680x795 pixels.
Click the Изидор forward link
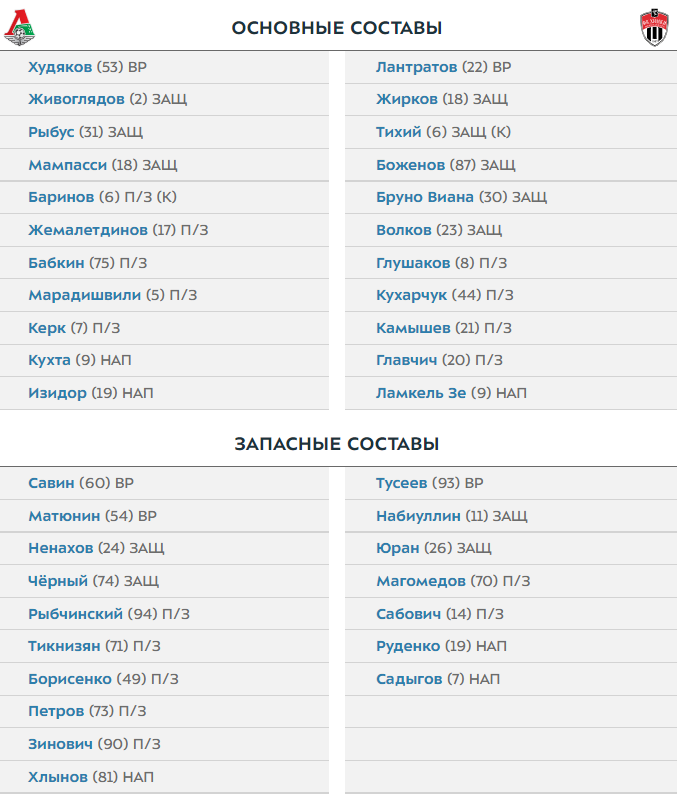coord(57,393)
